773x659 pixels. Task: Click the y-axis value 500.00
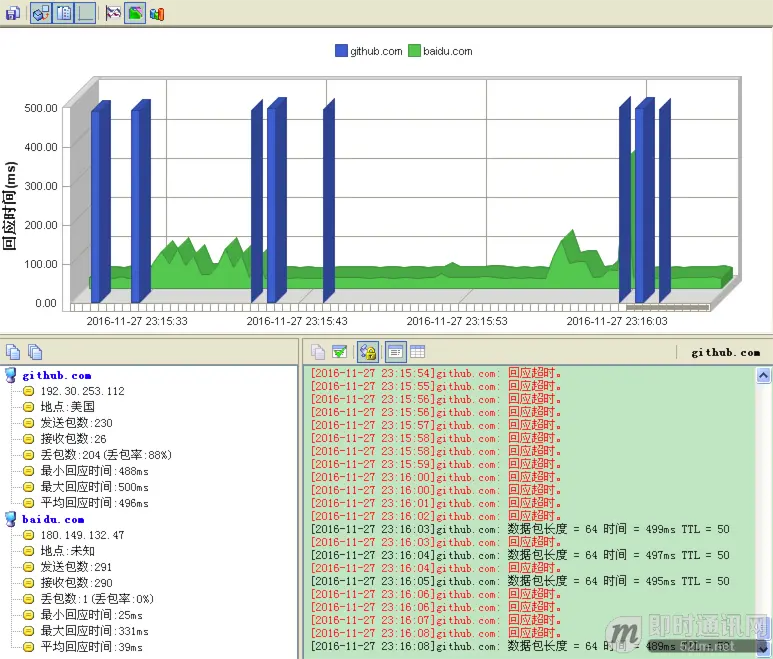point(41,108)
